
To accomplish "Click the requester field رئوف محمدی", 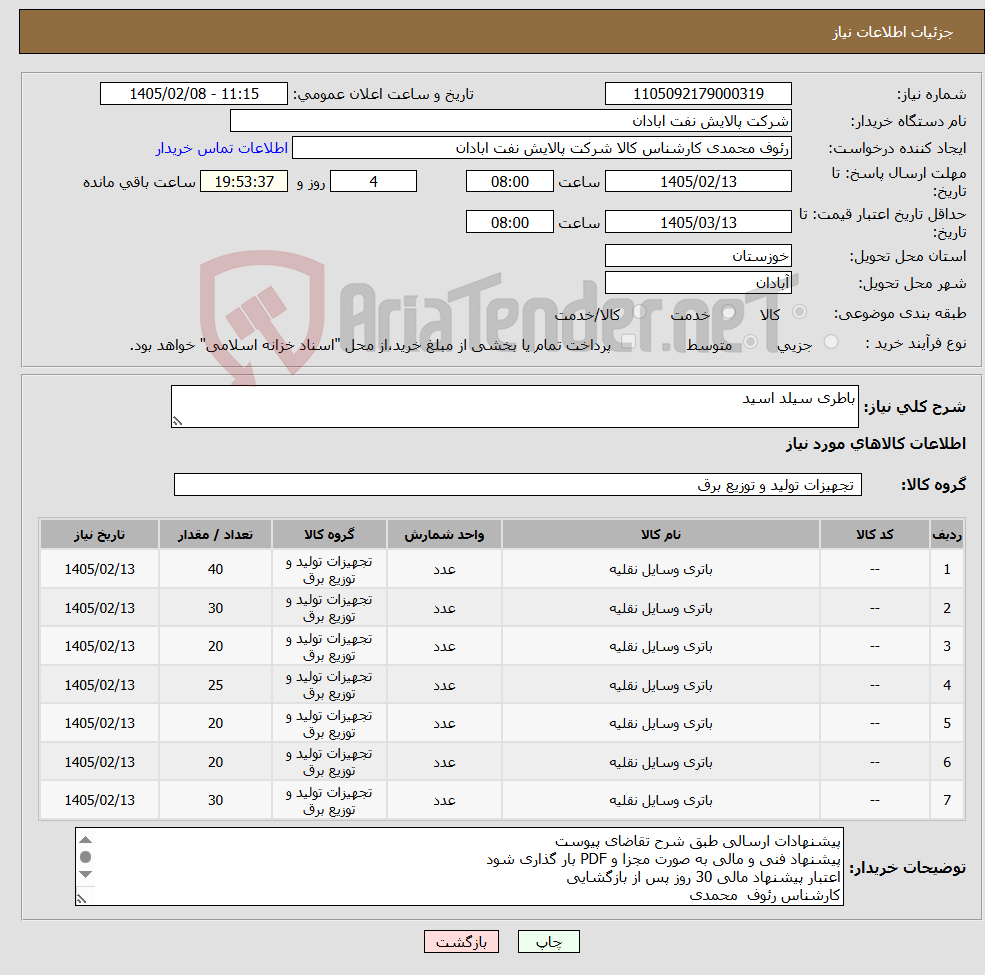I will click(541, 148).
